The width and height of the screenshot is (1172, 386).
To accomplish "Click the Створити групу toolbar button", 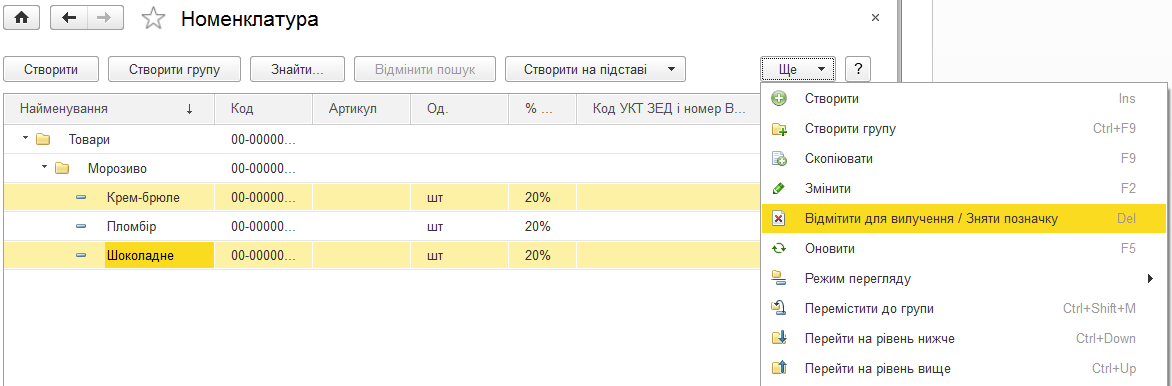I will pos(174,70).
